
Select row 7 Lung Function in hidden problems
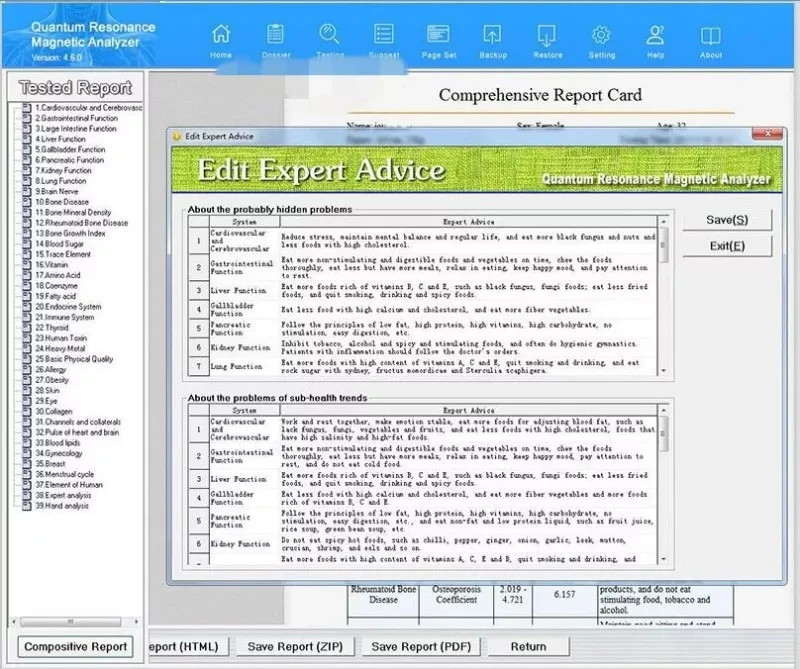198,366
